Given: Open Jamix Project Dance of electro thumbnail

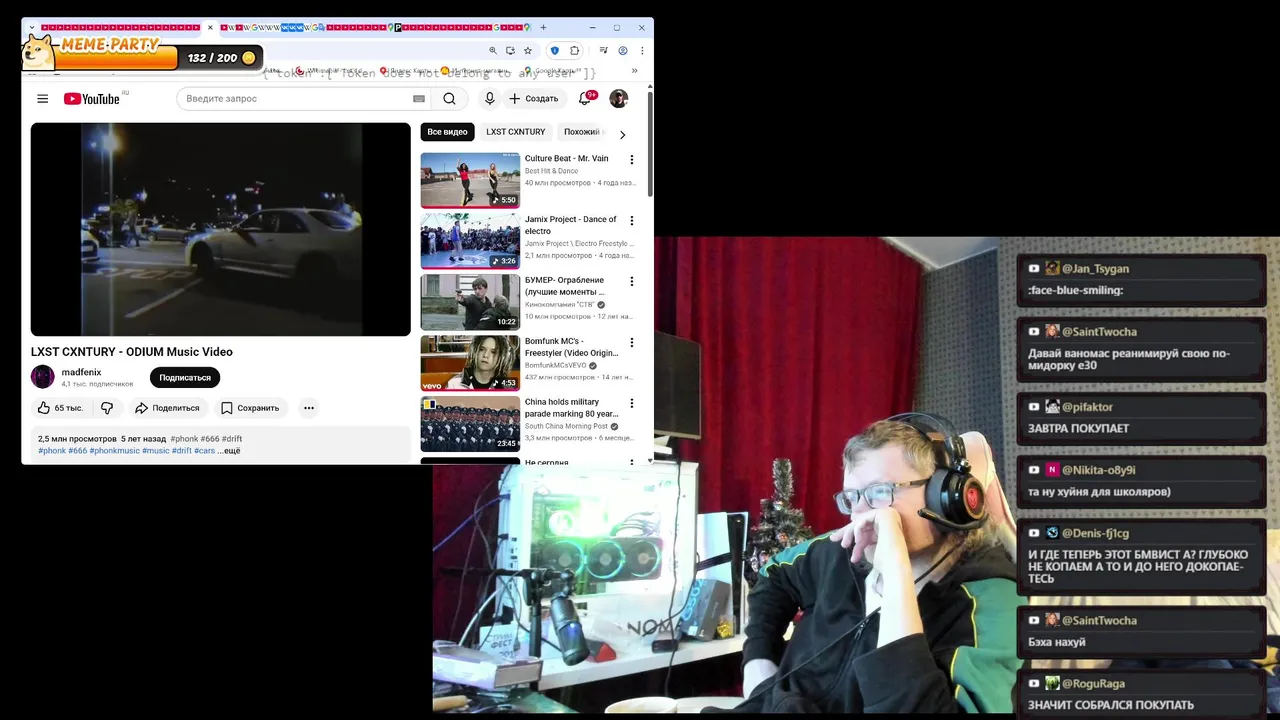Looking at the screenshot, I should pyautogui.click(x=470, y=241).
